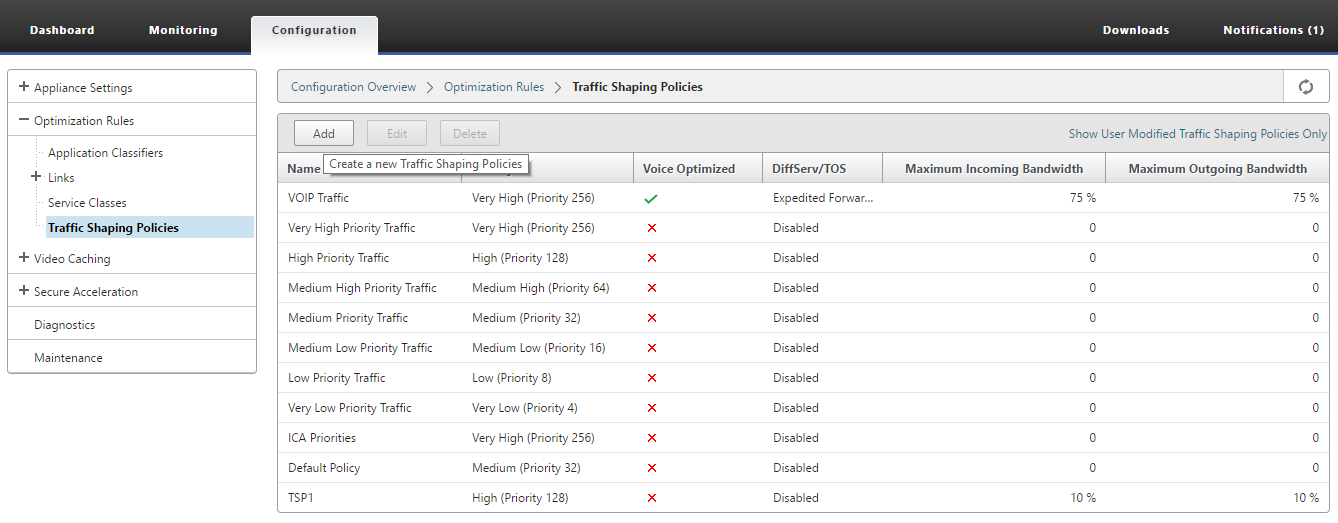Open the Monitoring tab
The width and height of the screenshot is (1338, 523).
point(183,30)
